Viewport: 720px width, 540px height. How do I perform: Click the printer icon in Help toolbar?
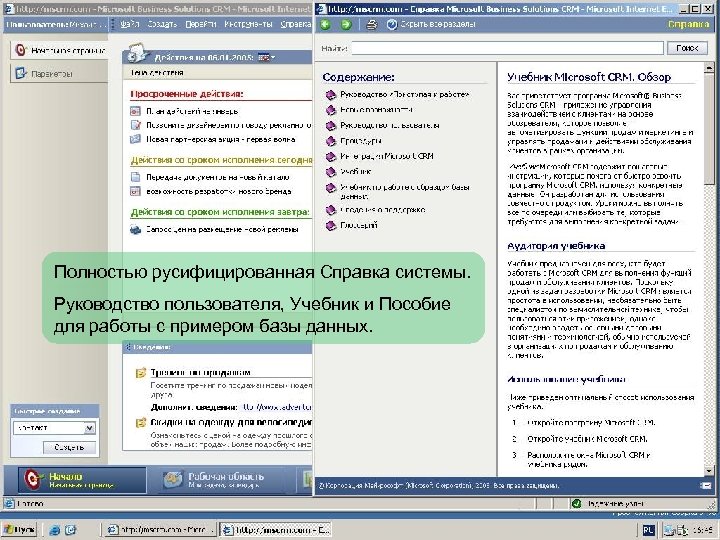click(371, 25)
